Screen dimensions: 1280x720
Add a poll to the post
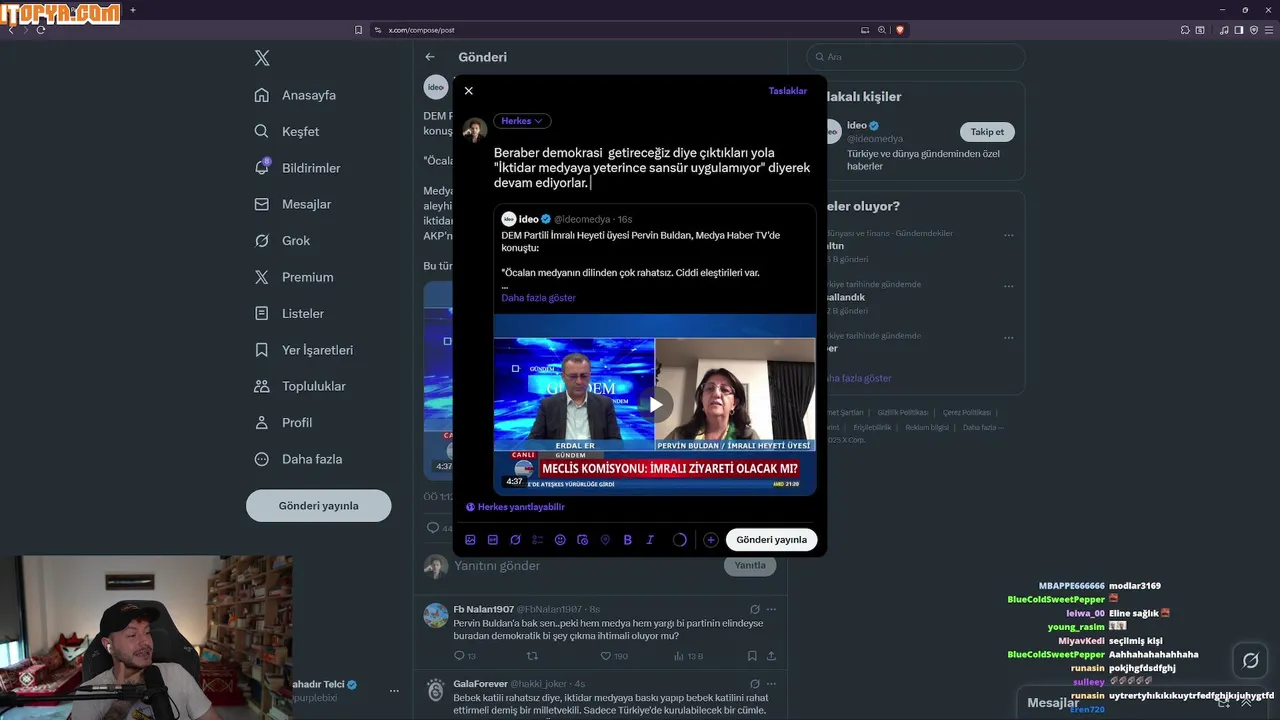tap(538, 540)
